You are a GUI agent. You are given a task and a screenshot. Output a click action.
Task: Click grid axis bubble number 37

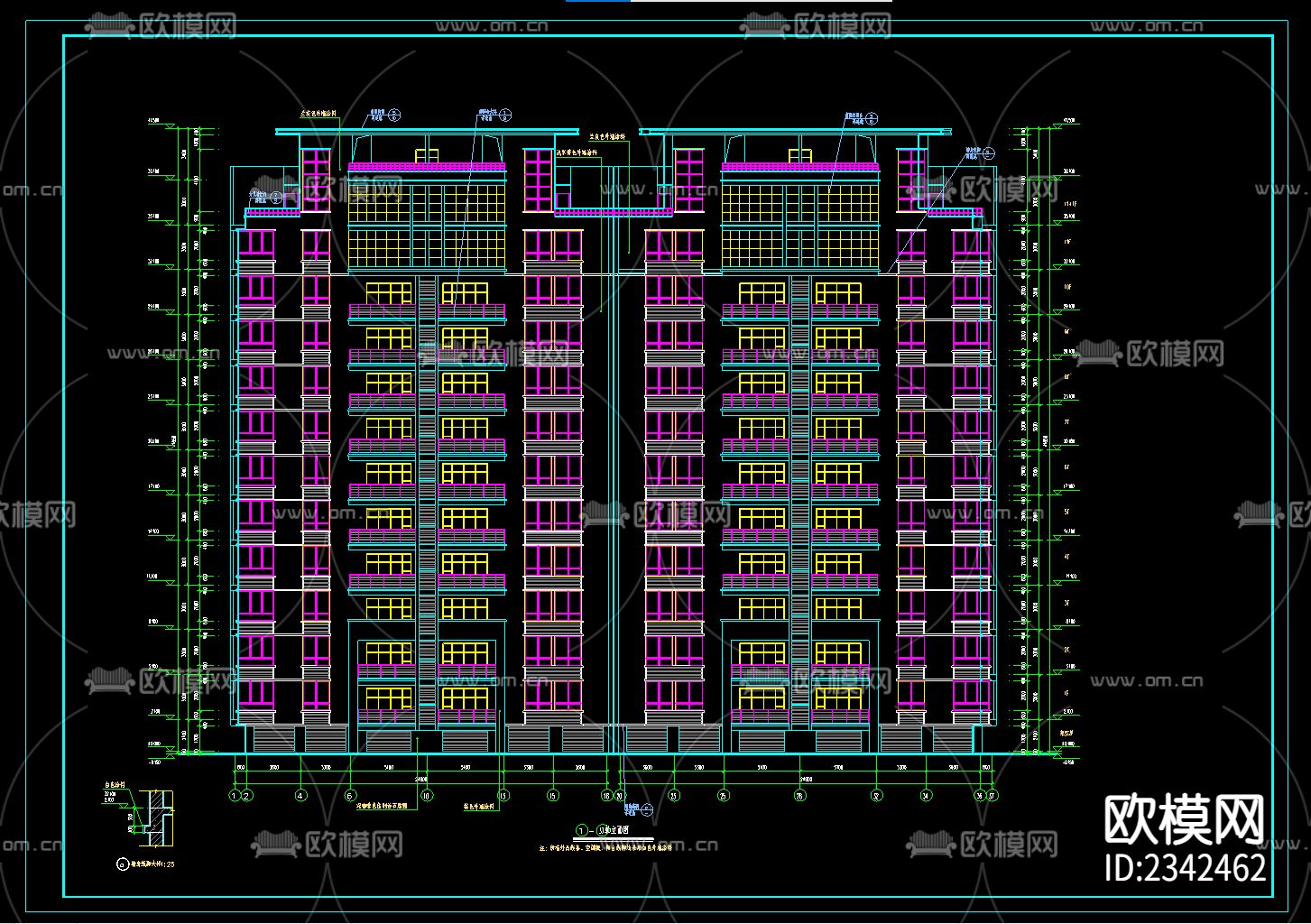click(x=992, y=795)
